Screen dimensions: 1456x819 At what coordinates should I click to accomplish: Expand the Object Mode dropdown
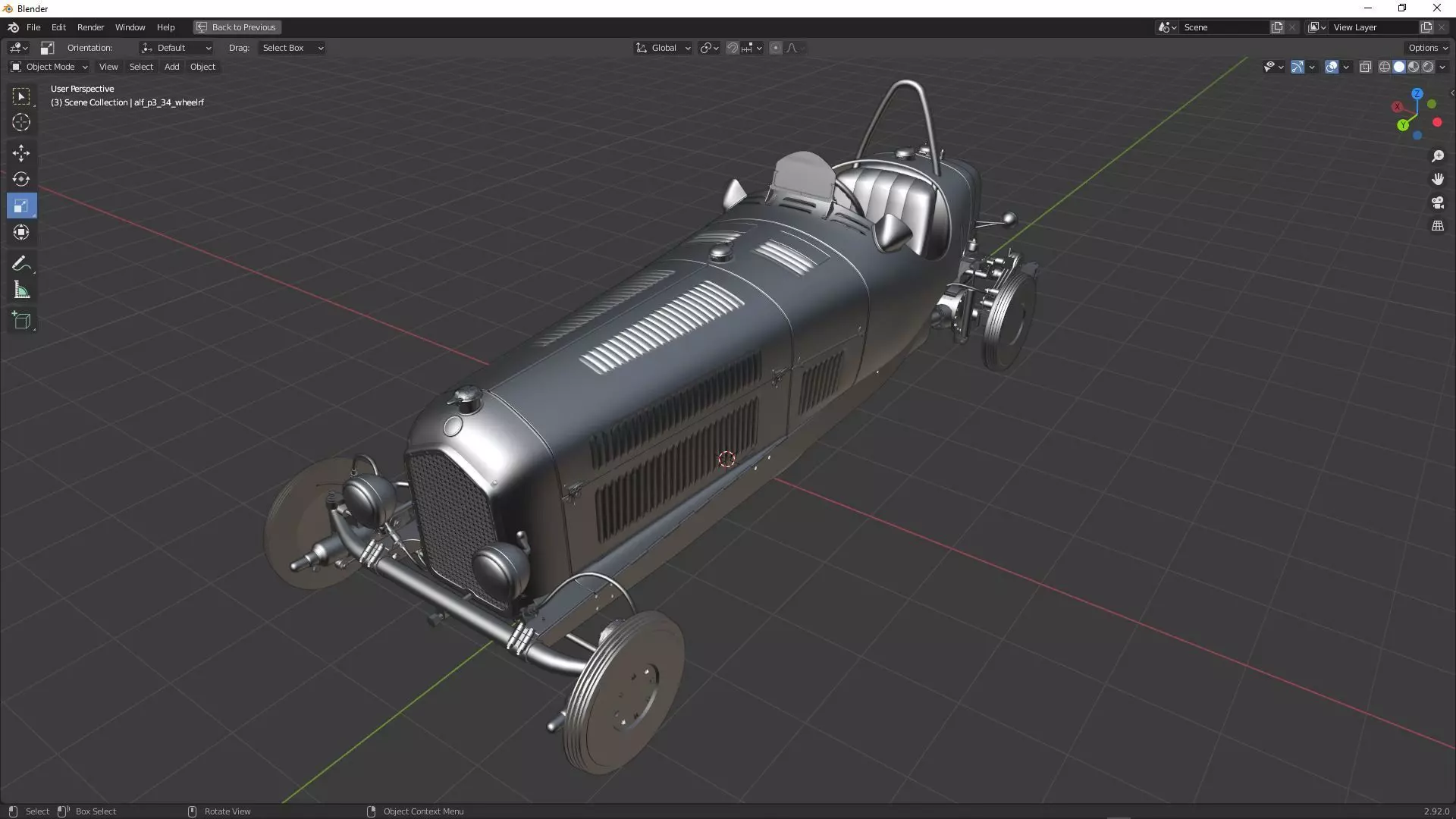click(49, 67)
